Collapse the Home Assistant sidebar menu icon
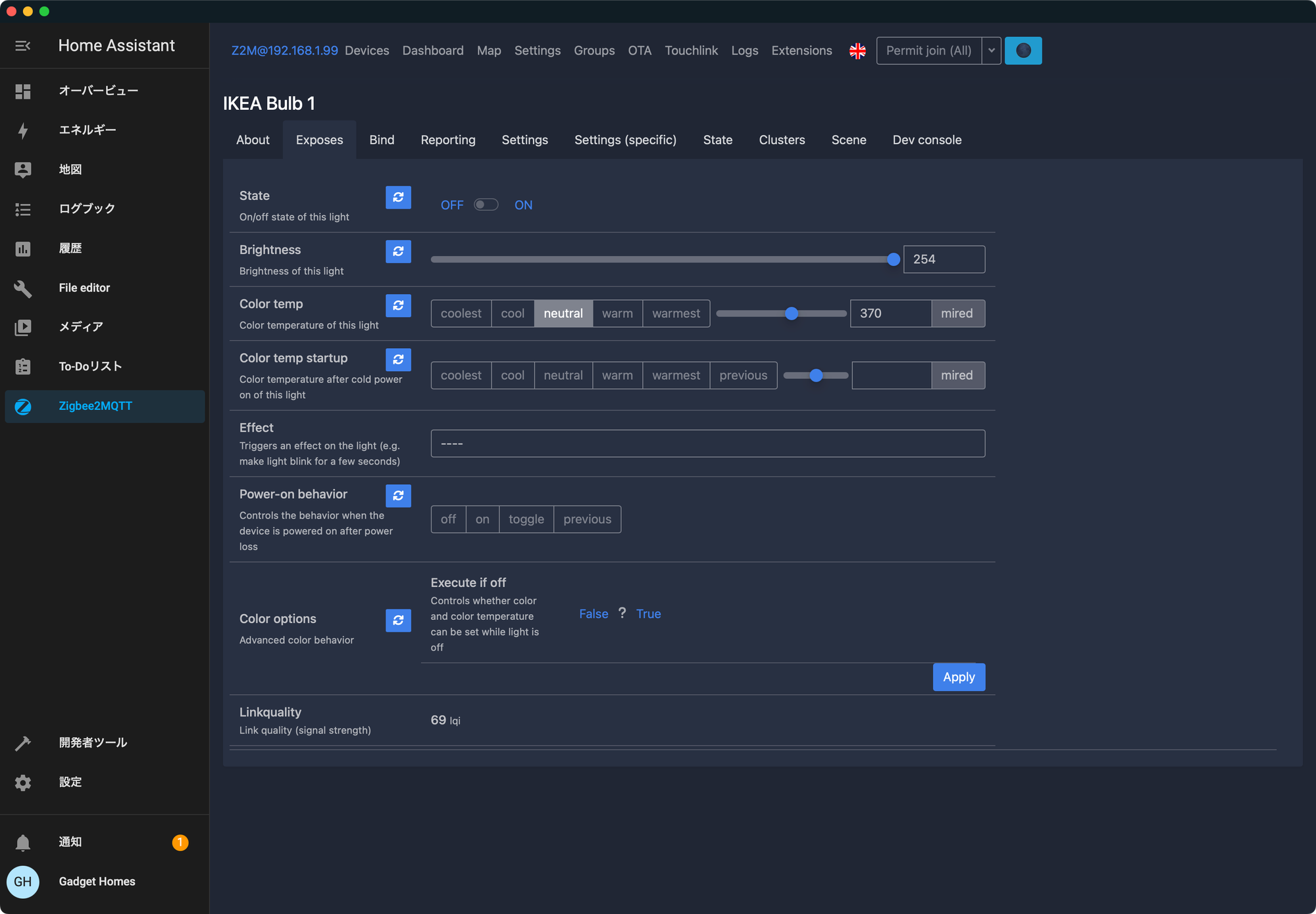Screen dimensions: 1316x914 (23, 46)
